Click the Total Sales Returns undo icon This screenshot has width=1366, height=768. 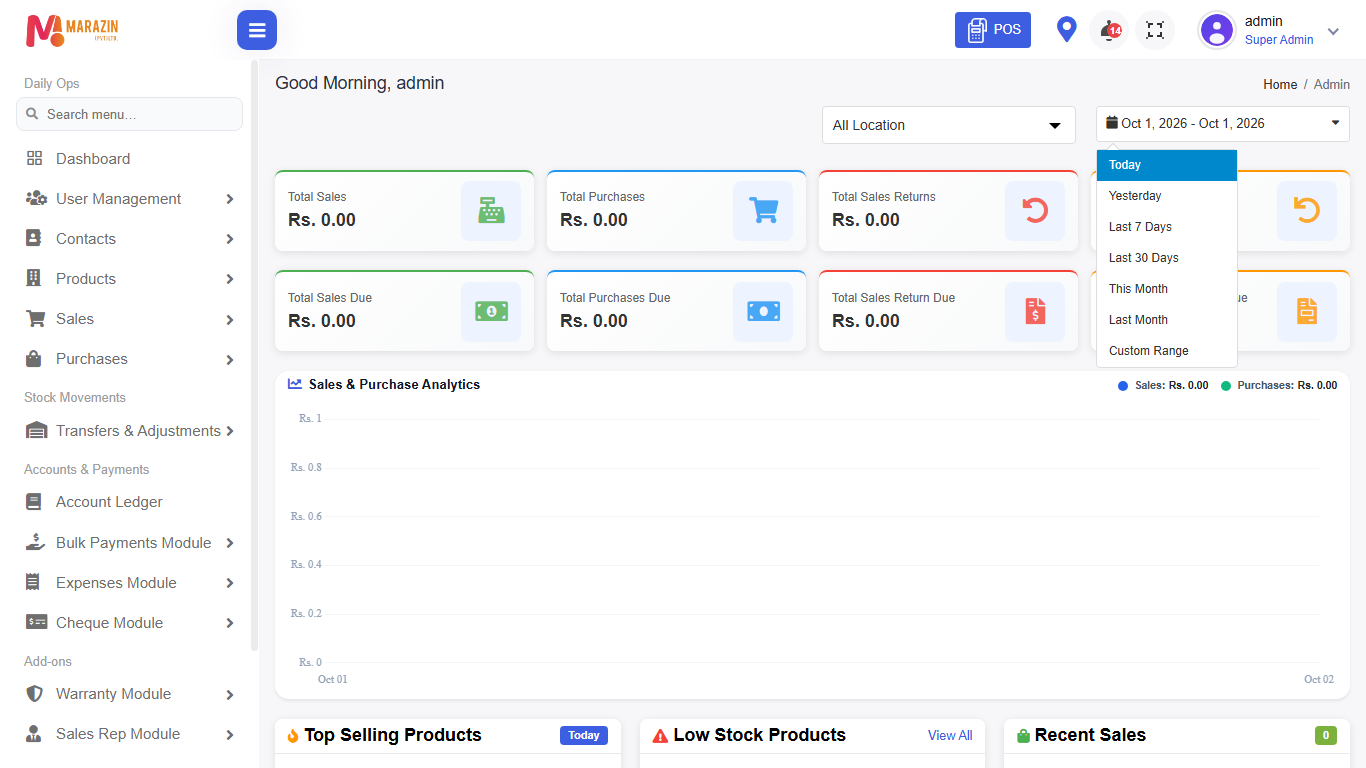[x=1035, y=211]
